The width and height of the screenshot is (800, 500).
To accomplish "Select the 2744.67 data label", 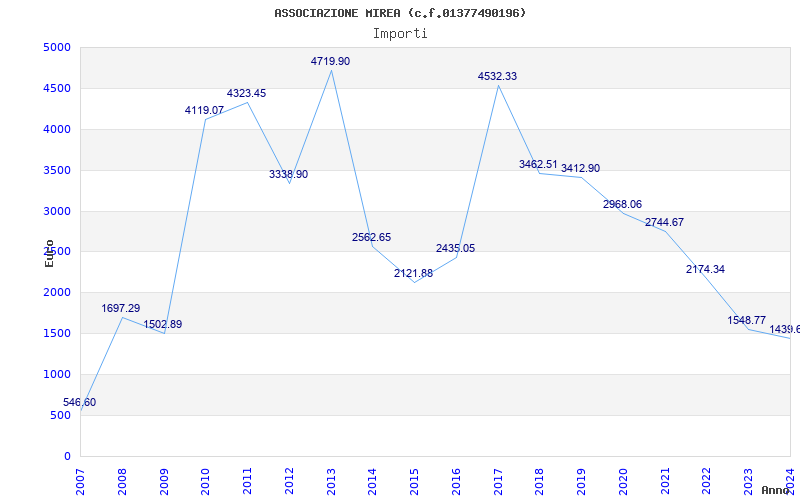I will click(664, 222).
